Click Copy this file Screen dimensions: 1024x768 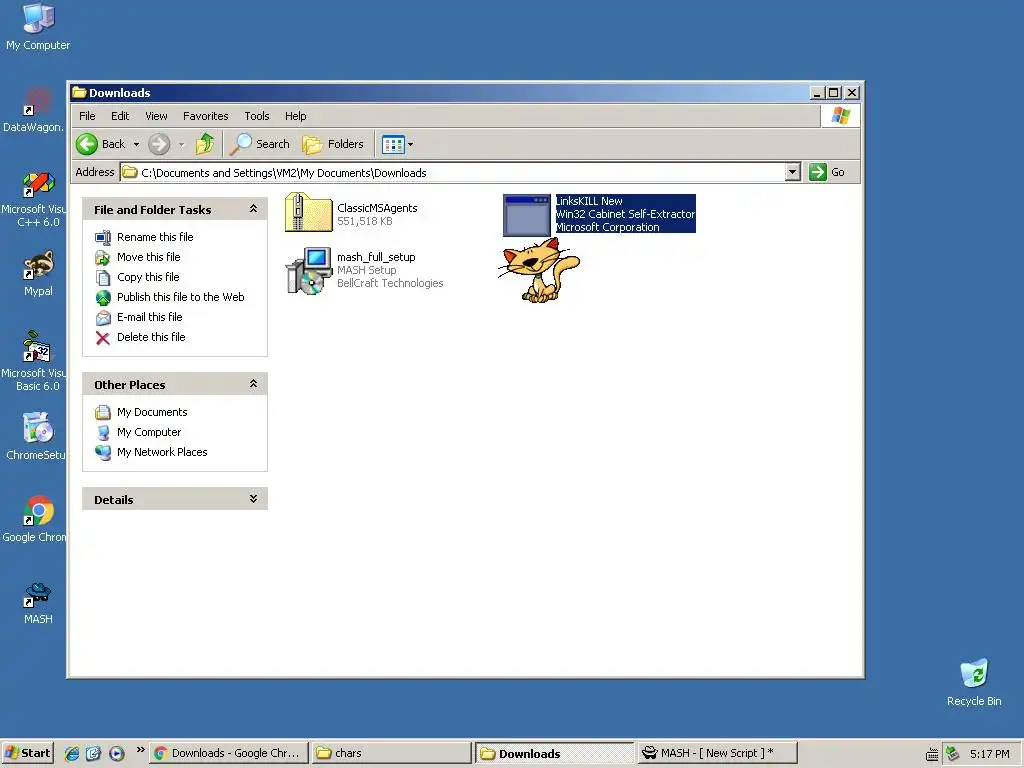(148, 277)
